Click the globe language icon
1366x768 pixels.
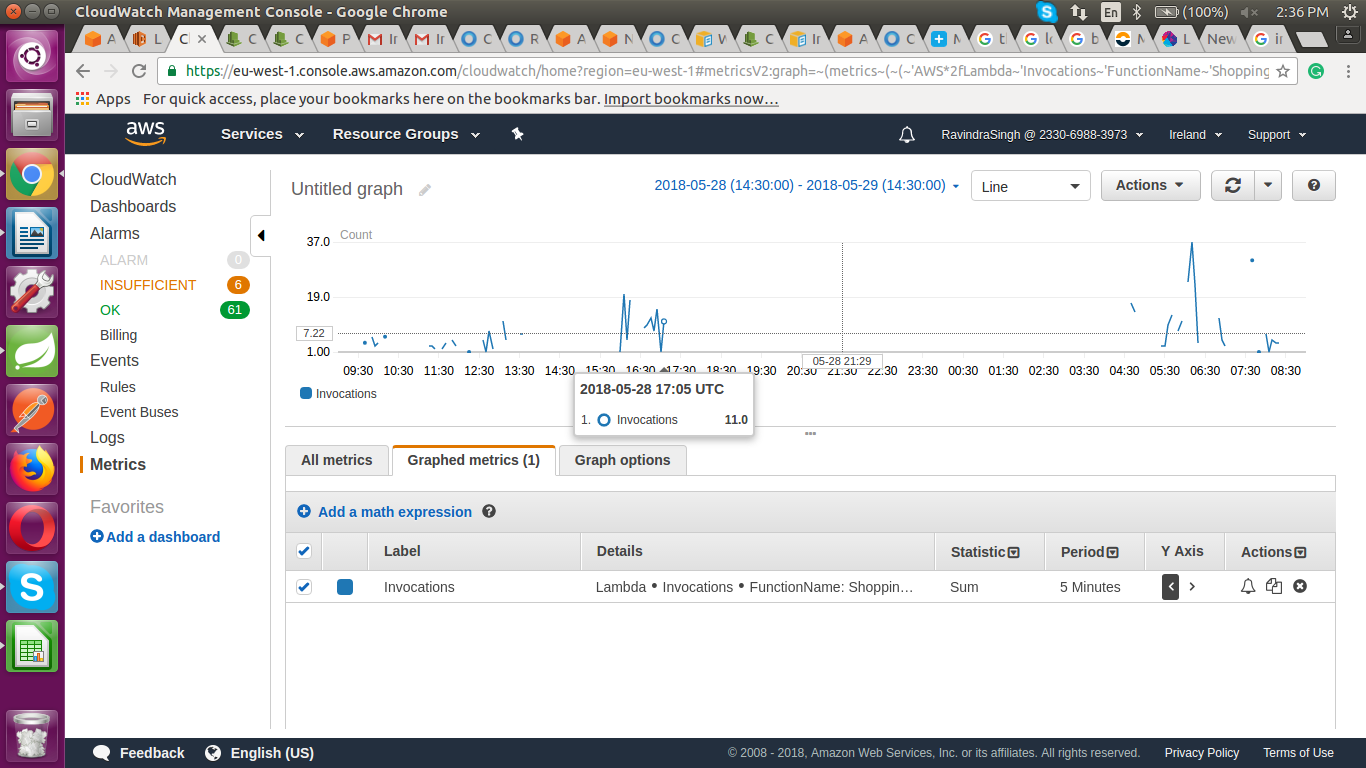pos(213,753)
